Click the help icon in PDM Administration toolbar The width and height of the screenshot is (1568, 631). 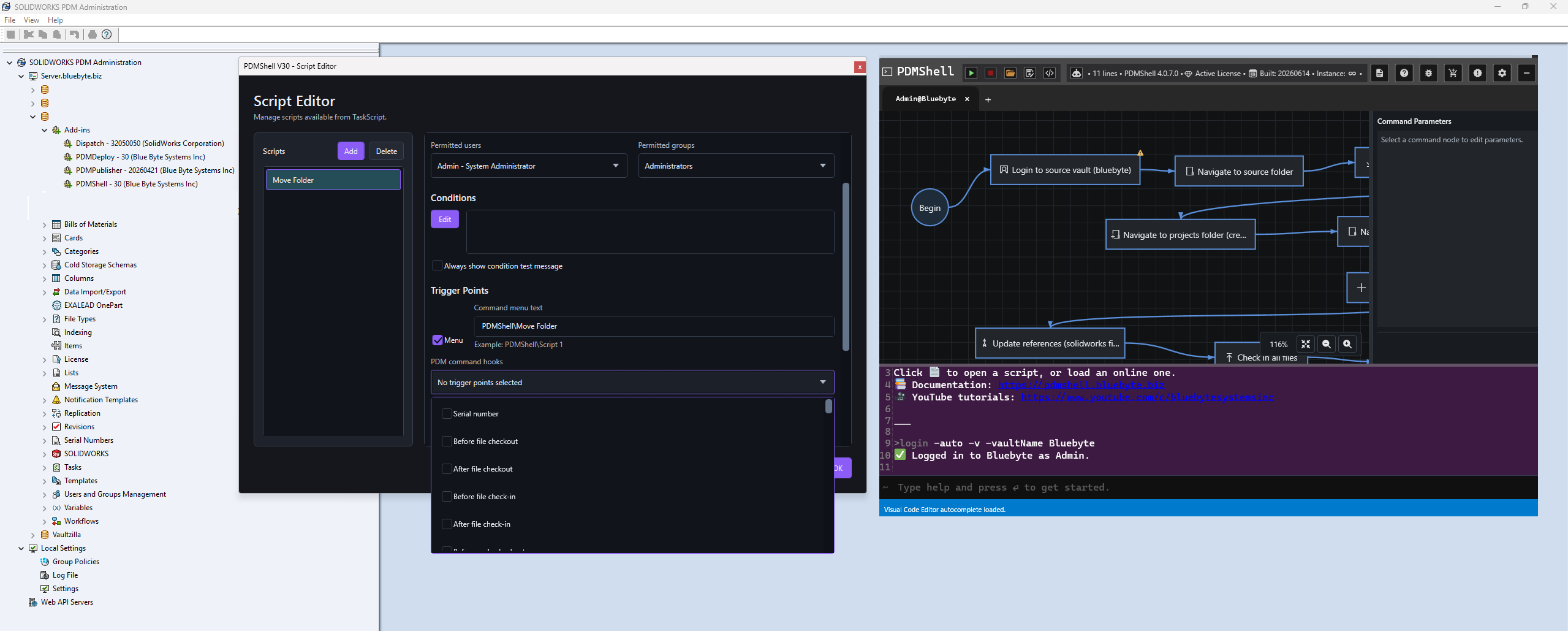107,34
